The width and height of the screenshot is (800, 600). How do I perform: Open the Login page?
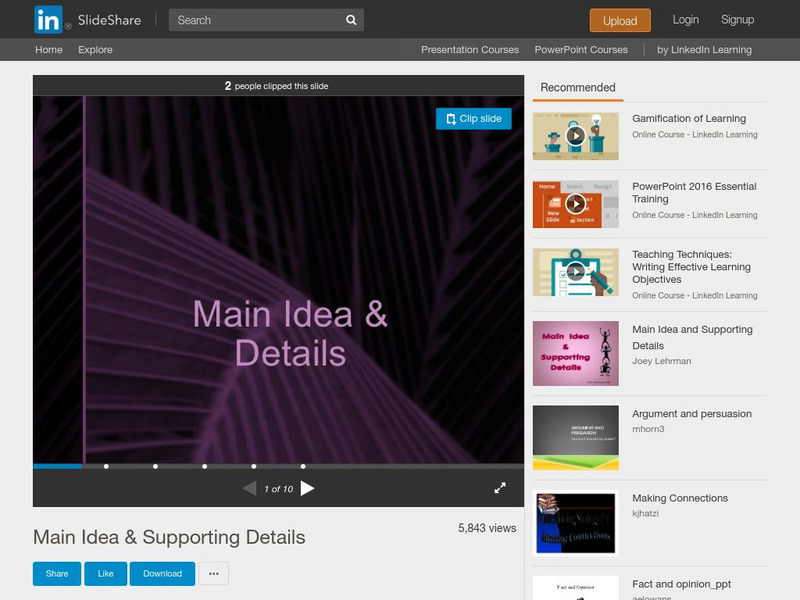(x=686, y=19)
